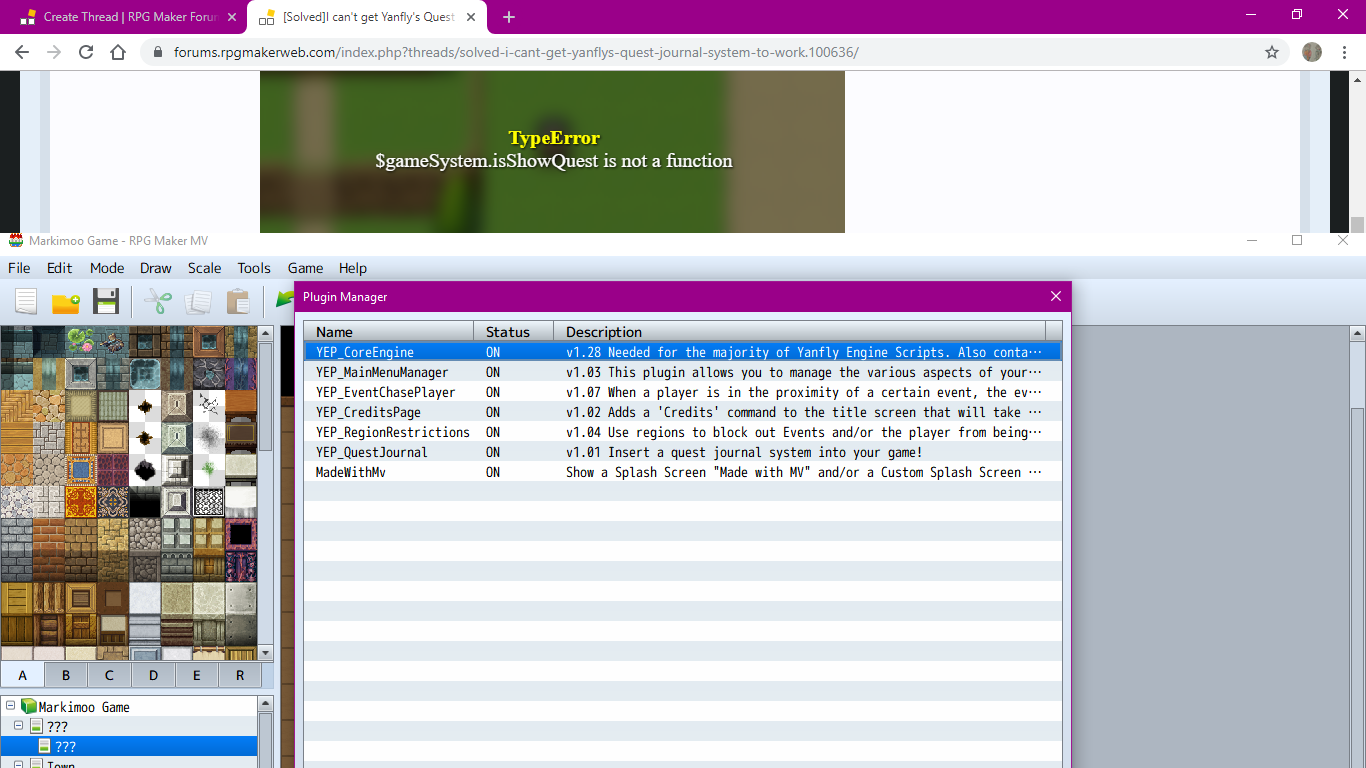The width and height of the screenshot is (1366, 768).
Task: Collapse the Markimoo Game tree node
Action: [10, 706]
